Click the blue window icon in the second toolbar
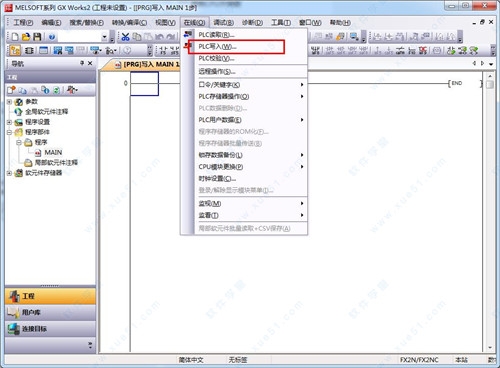Viewport: 500px width, 368px height. 43,50
